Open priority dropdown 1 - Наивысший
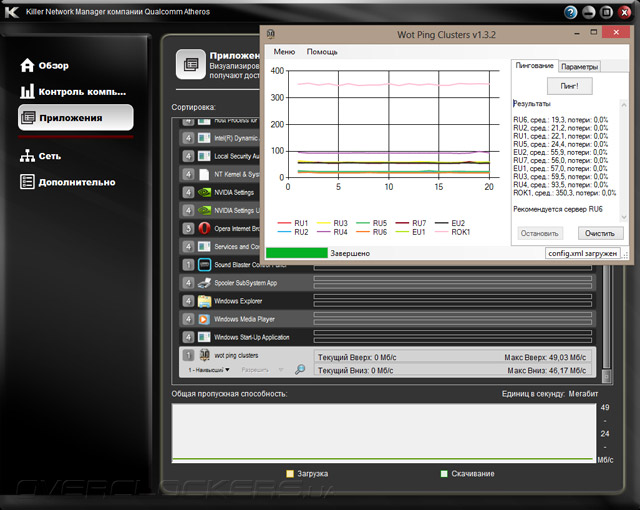Viewport: 640px width, 510px height. click(x=209, y=370)
